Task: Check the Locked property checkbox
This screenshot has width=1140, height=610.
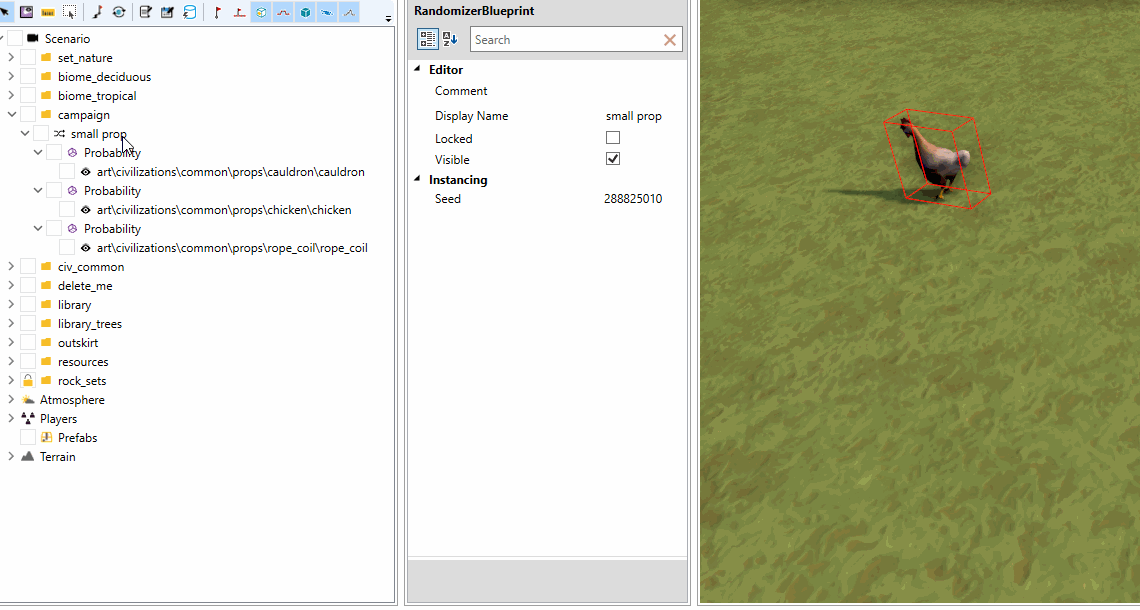Action: 613,138
